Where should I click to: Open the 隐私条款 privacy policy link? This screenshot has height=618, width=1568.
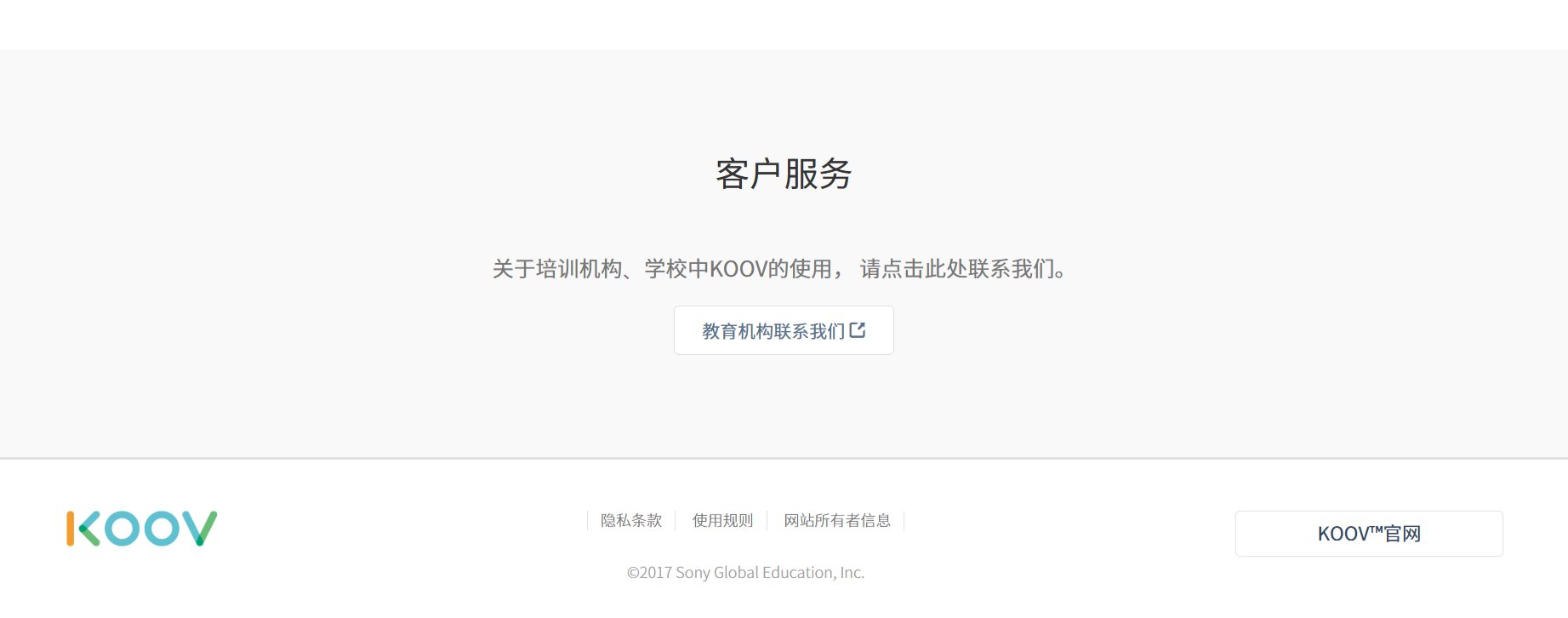click(630, 520)
